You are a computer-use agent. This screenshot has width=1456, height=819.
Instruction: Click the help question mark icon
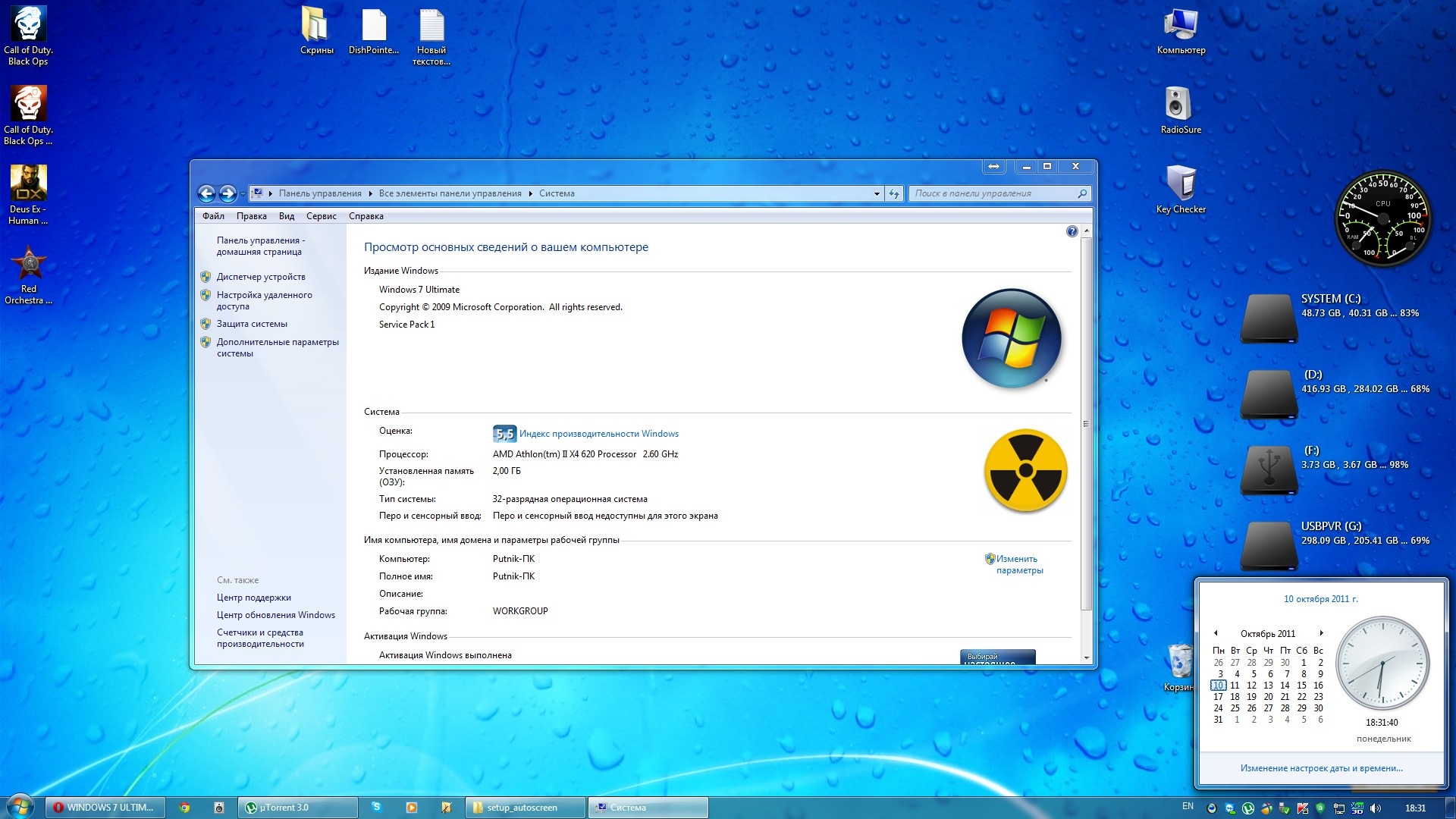point(1071,231)
